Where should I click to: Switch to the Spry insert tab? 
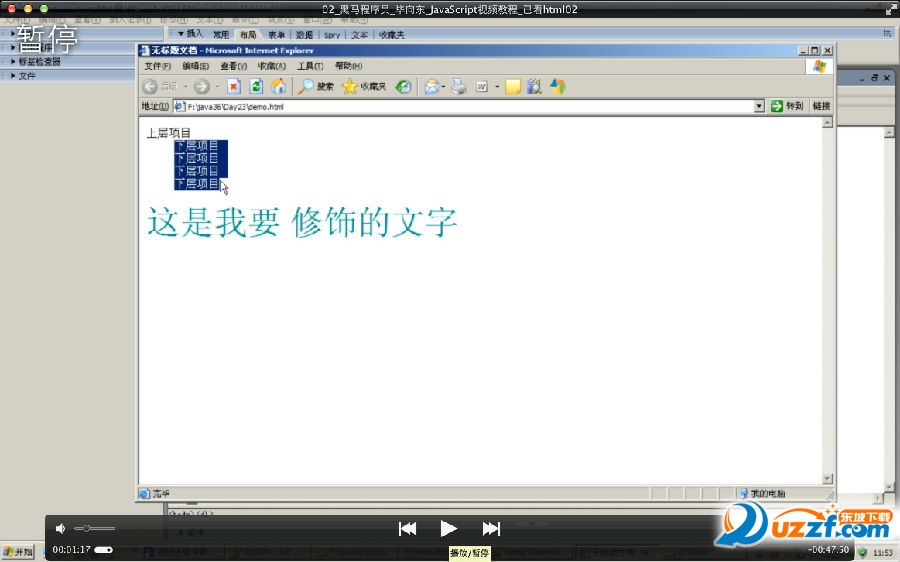pyautogui.click(x=332, y=35)
